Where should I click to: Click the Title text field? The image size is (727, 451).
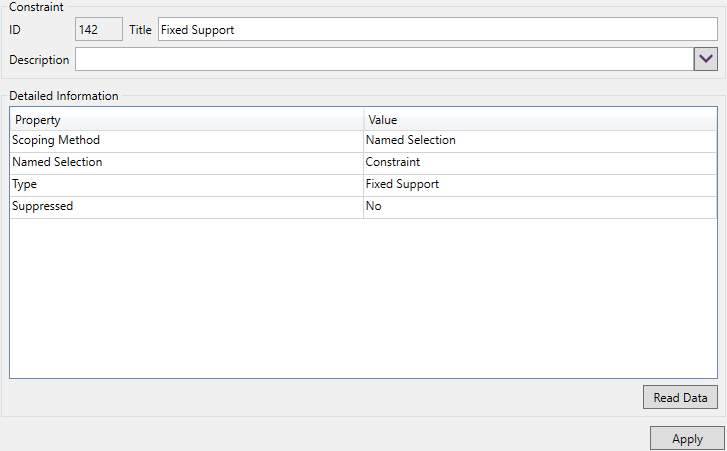tap(437, 30)
